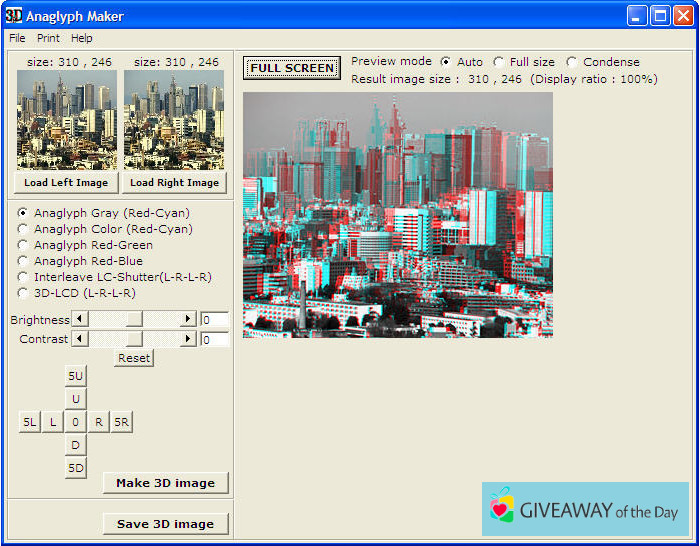The width and height of the screenshot is (700, 546).
Task: Open the Print menu
Action: pyautogui.click(x=48, y=38)
